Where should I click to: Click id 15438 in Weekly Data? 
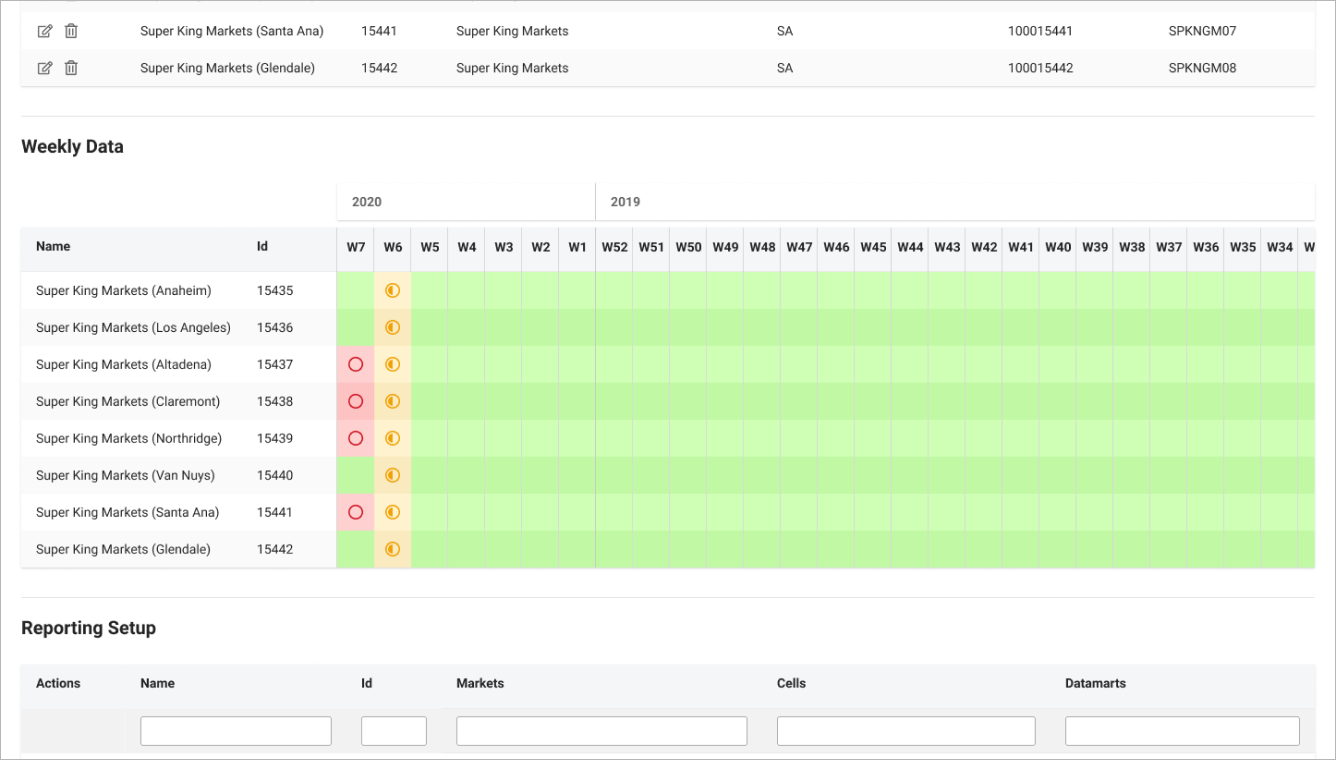275,402
